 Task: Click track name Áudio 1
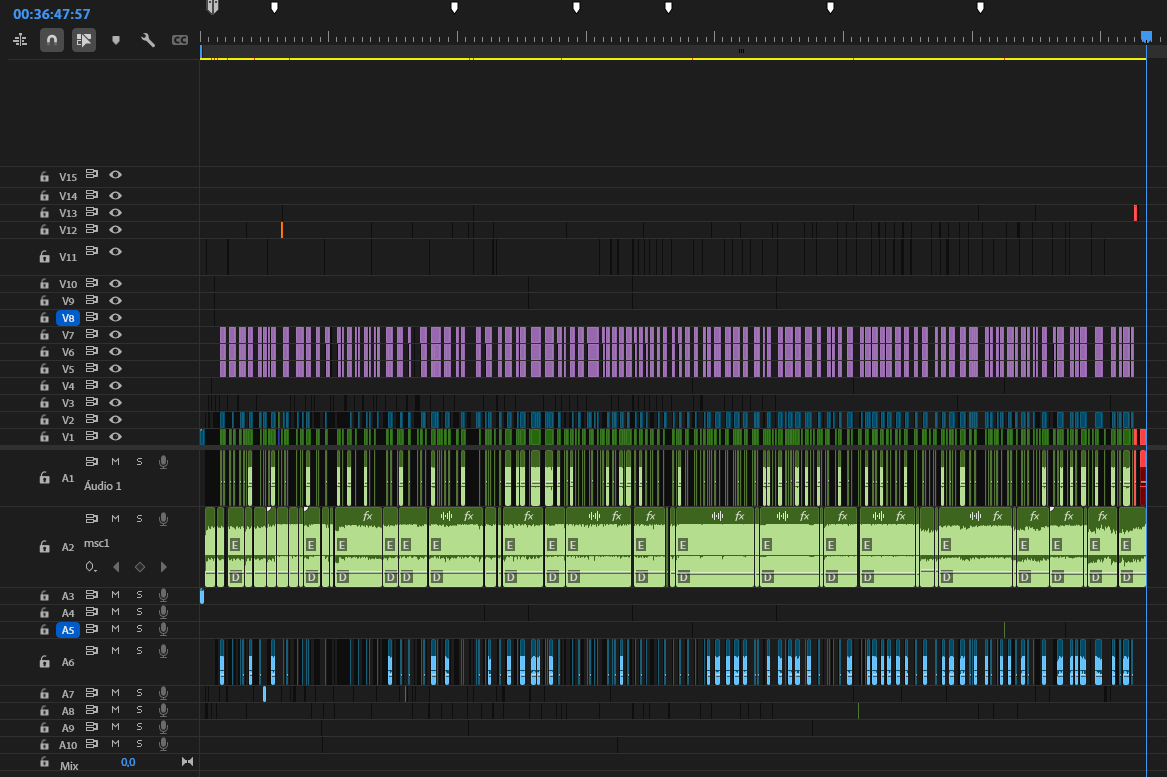pyautogui.click(x=103, y=486)
